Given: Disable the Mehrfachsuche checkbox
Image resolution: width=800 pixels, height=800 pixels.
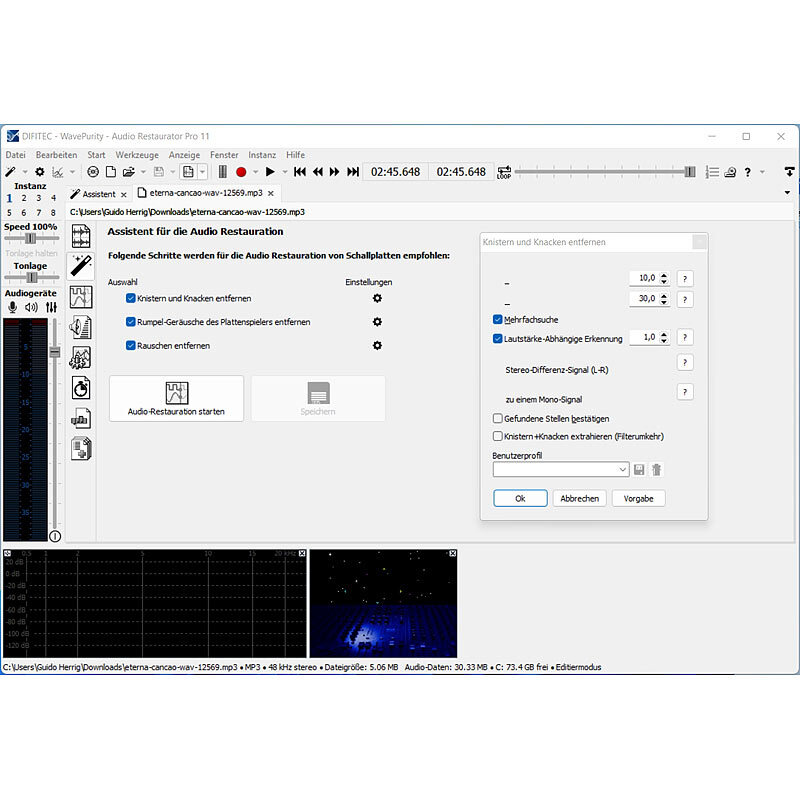Looking at the screenshot, I should coord(498,320).
